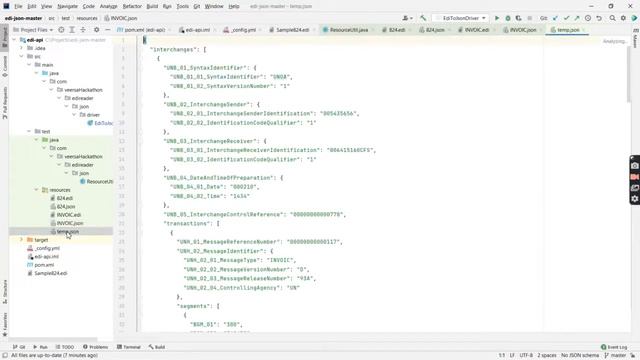
Task: Click the gallery icon on right overlay
Action: point(635,188)
